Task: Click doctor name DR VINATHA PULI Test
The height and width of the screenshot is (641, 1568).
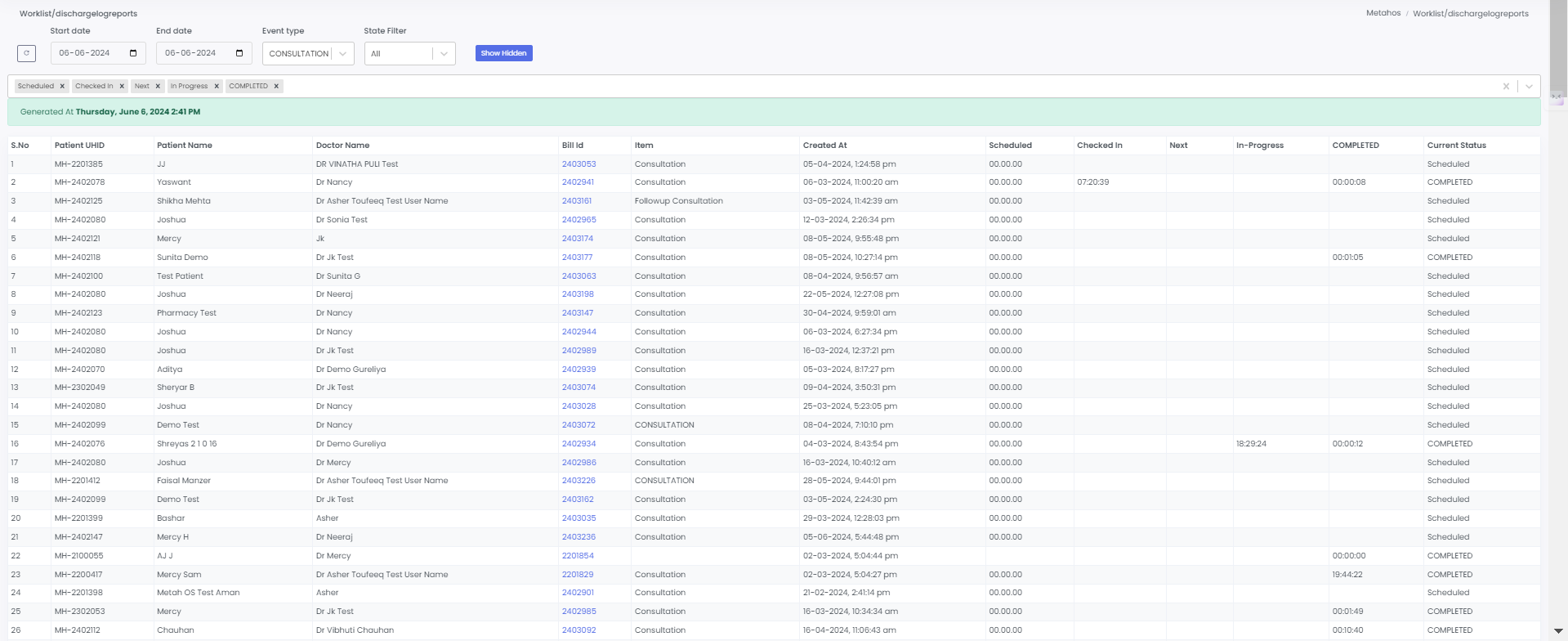Action: tap(357, 164)
